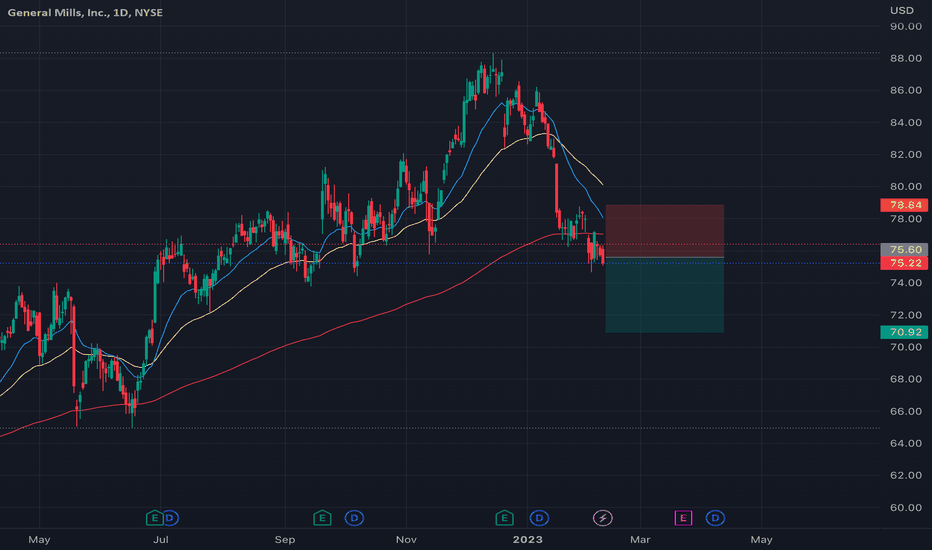Click the green earnings E icon before 2023

tap(504, 518)
